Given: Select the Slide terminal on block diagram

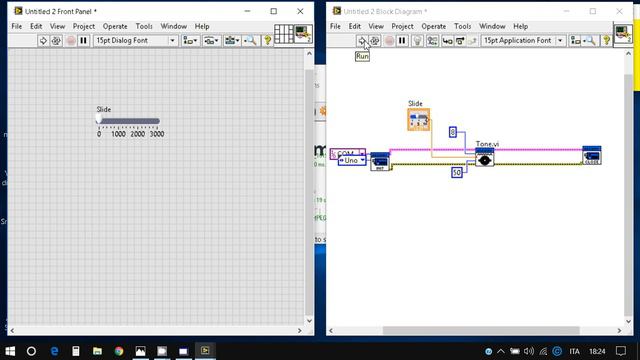Looking at the screenshot, I should 418,120.
